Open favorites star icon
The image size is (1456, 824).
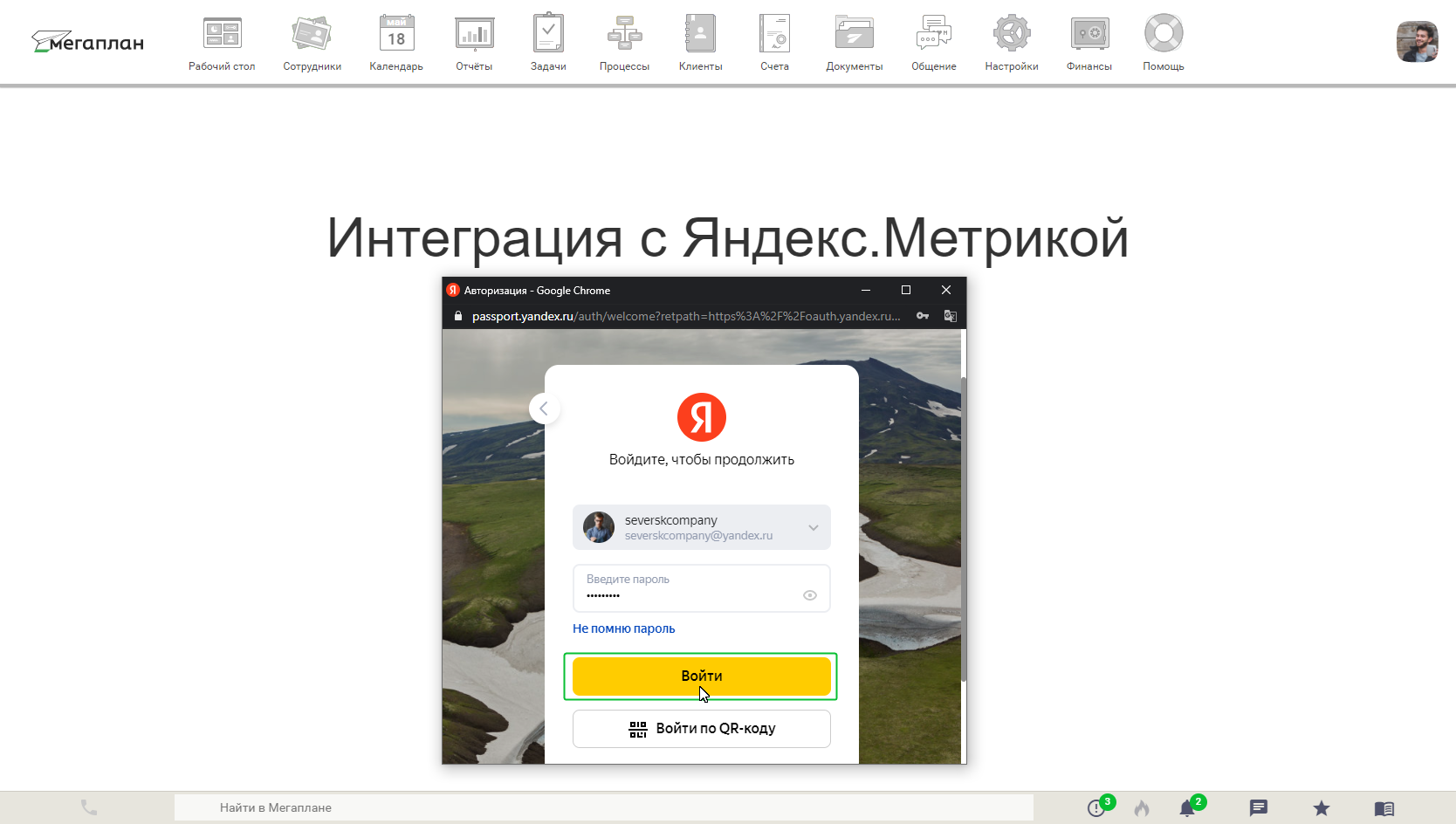tap(1321, 808)
